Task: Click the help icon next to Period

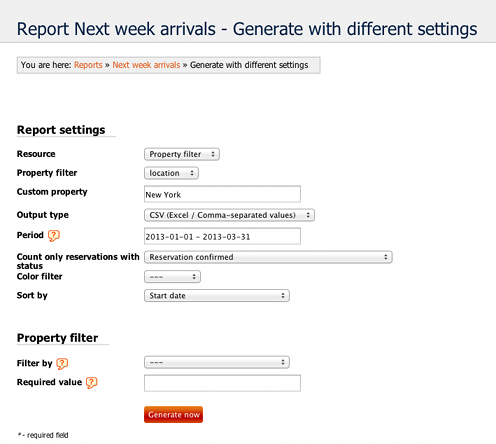Action: click(x=54, y=236)
